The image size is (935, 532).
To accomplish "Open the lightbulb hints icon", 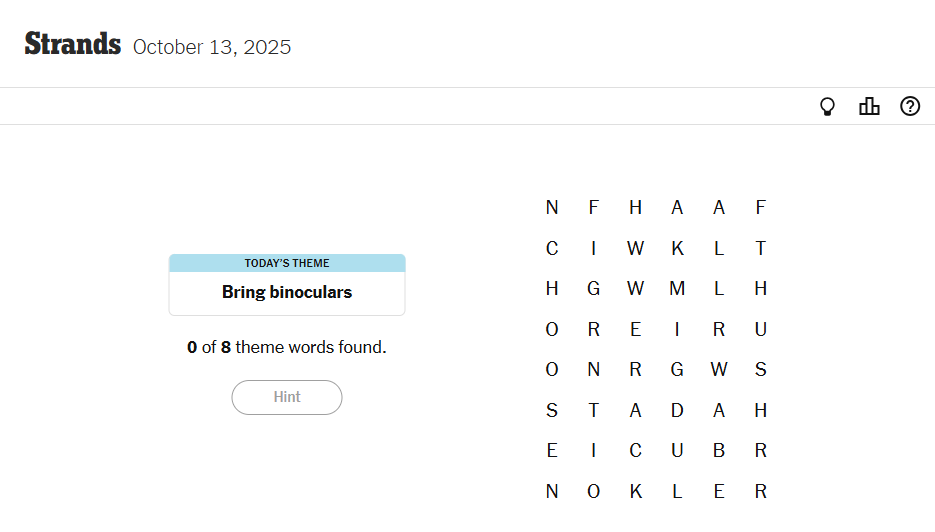I will [x=827, y=106].
